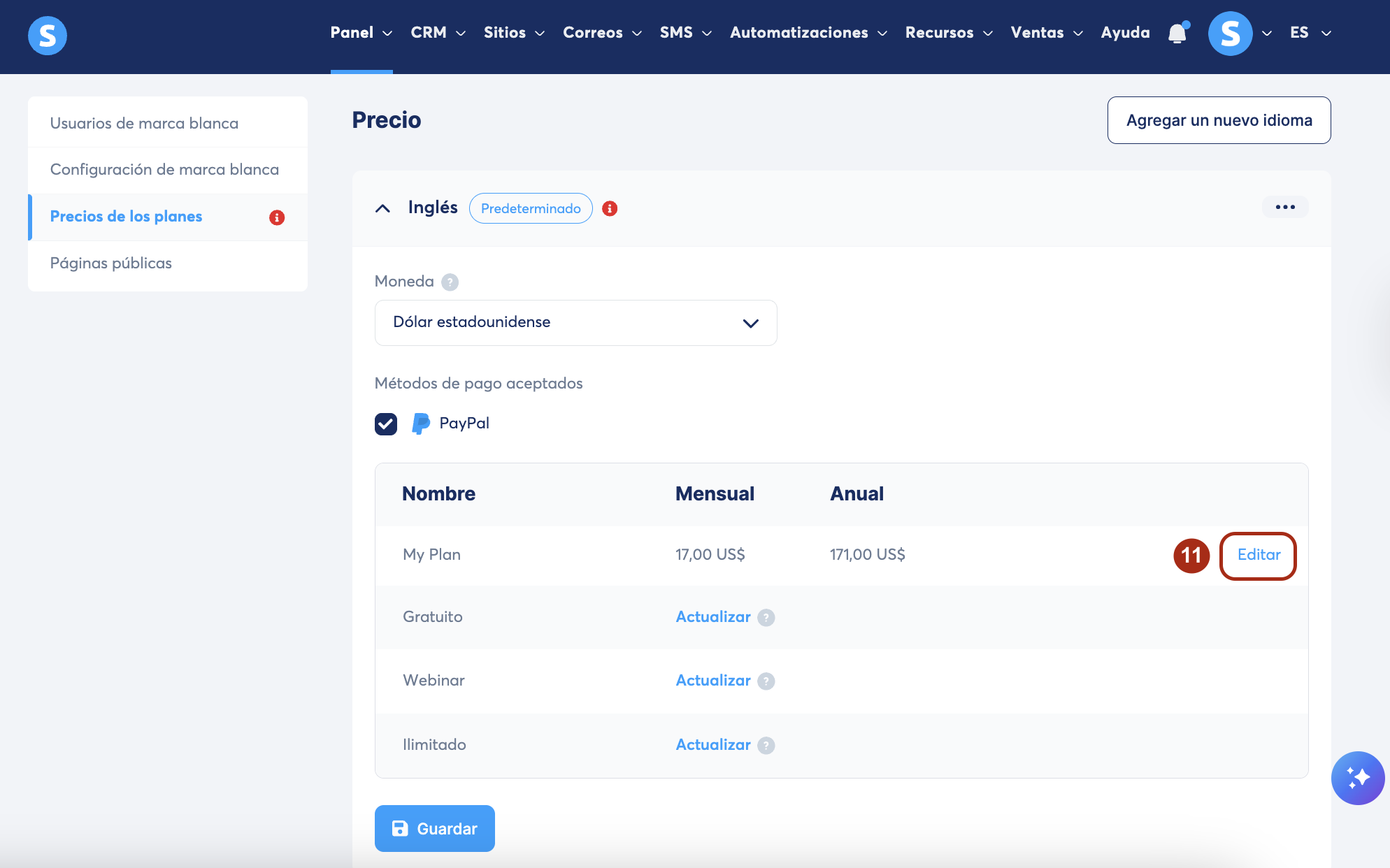This screenshot has height=868, width=1390.
Task: Click the help icon beside Ilimitado Actualizar
Action: (766, 746)
